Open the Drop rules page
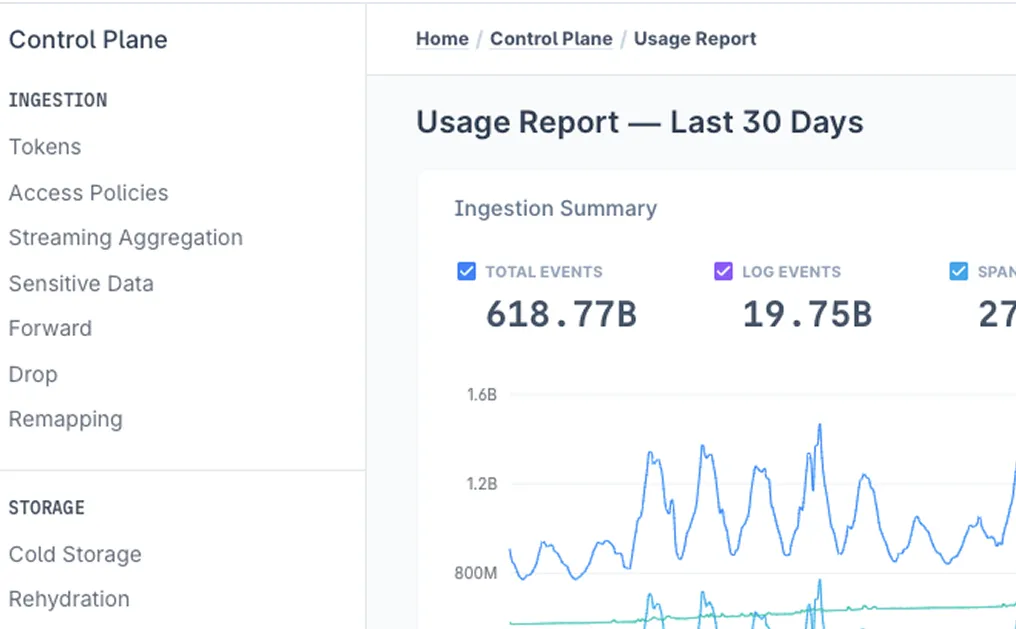Image resolution: width=1016 pixels, height=629 pixels. click(x=33, y=375)
